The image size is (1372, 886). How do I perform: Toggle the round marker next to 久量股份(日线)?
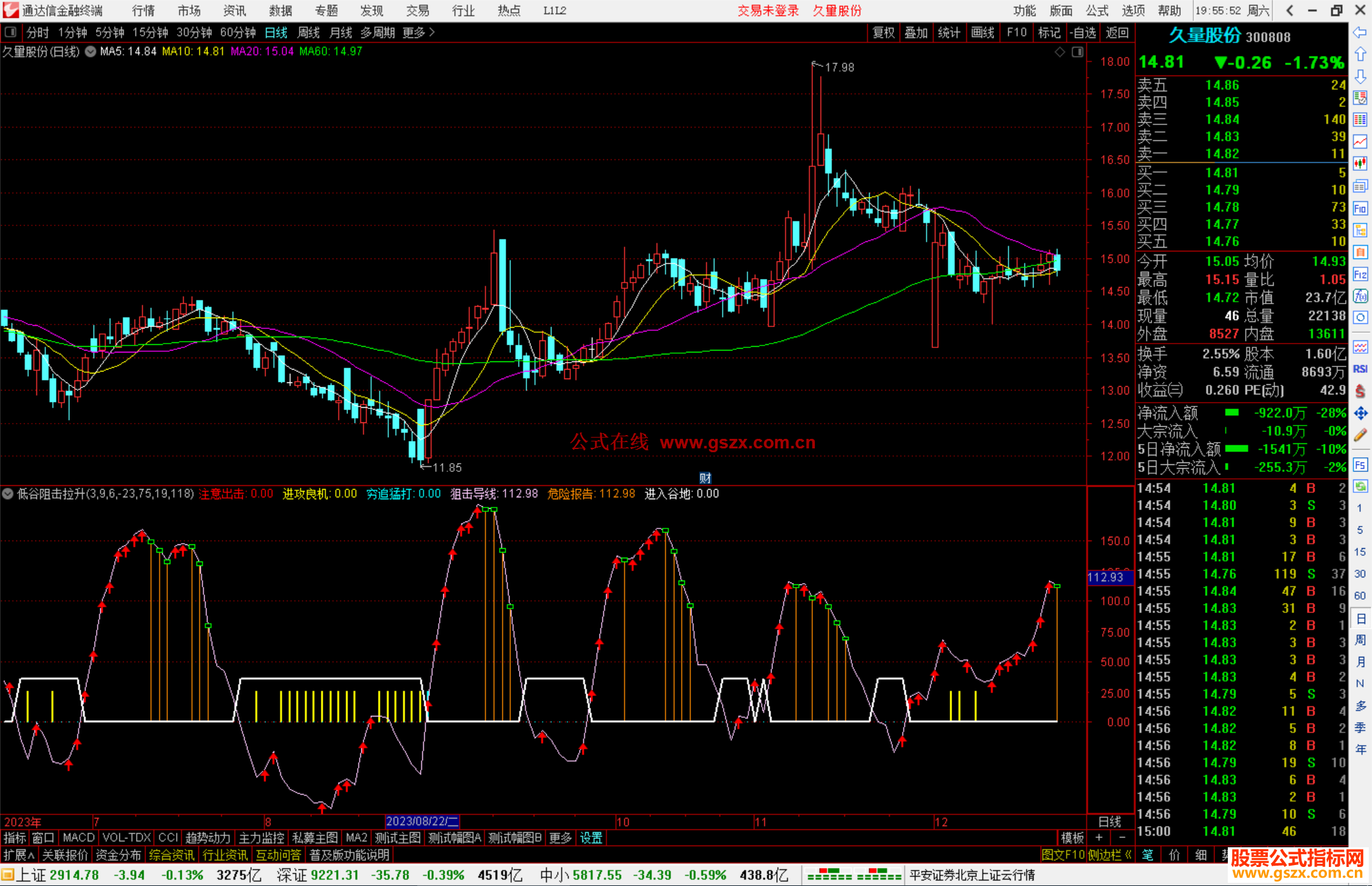pos(91,51)
